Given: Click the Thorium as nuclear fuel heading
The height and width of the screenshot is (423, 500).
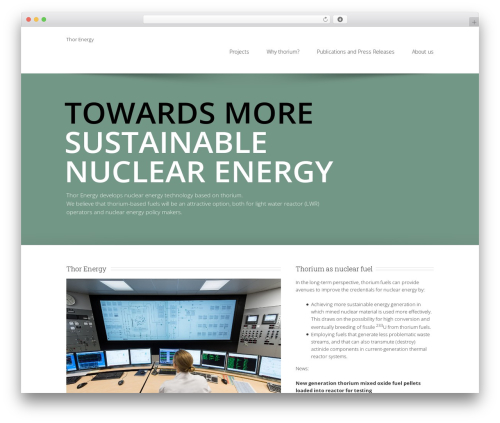Looking at the screenshot, I should [334, 269].
